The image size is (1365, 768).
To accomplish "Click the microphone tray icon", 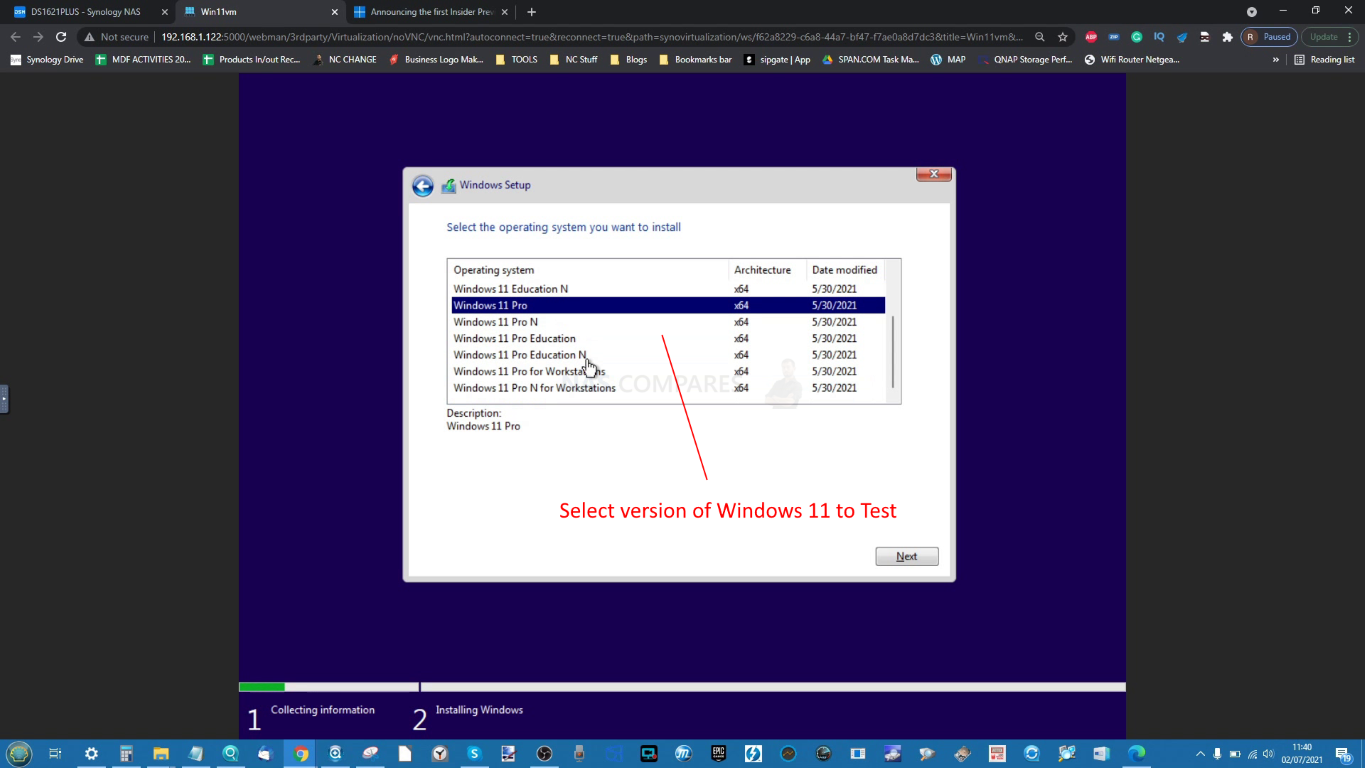I will [x=1217, y=753].
